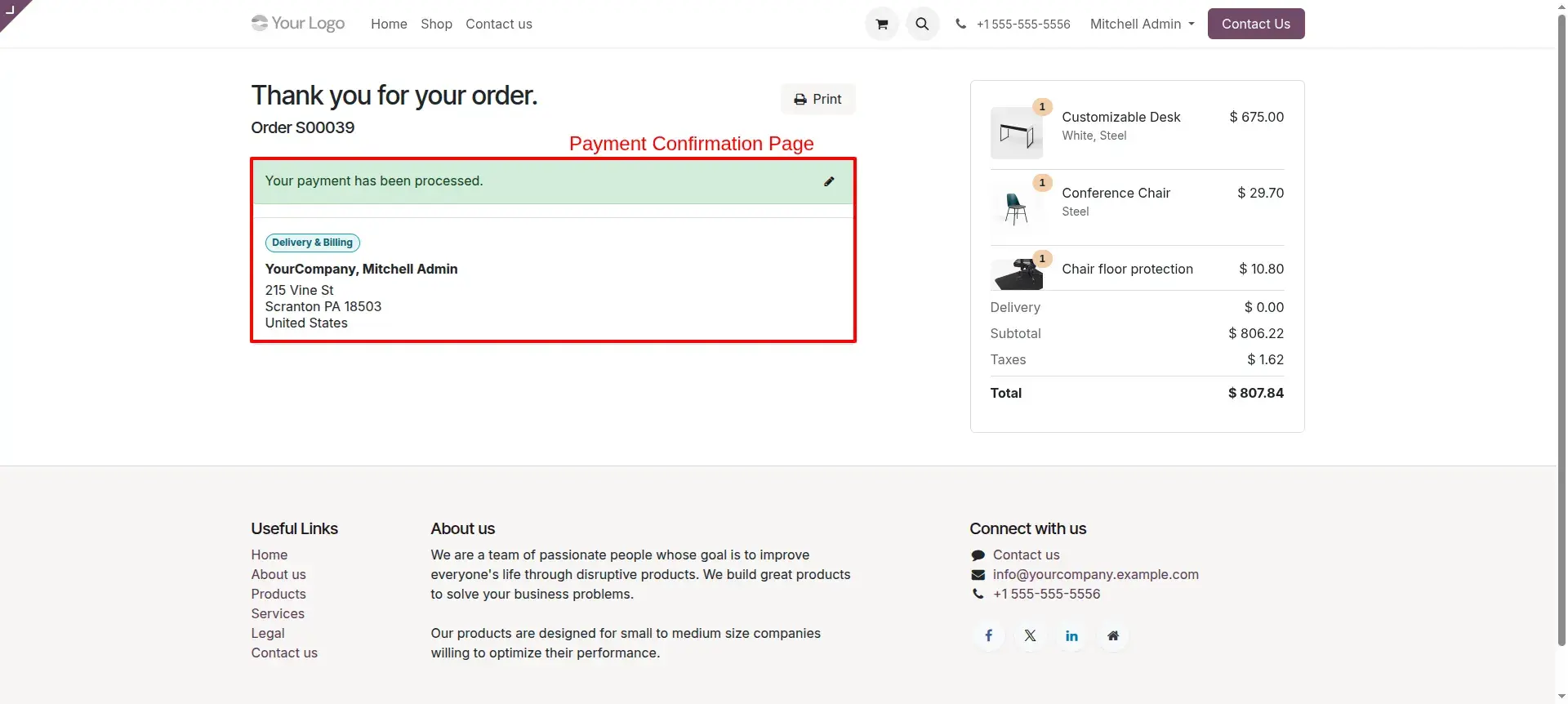
Task: Open the shopping cart icon
Action: [882, 24]
